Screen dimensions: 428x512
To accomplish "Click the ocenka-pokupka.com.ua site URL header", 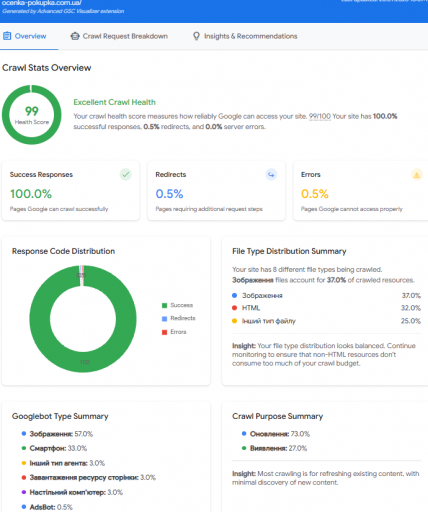I will tap(42, 3).
